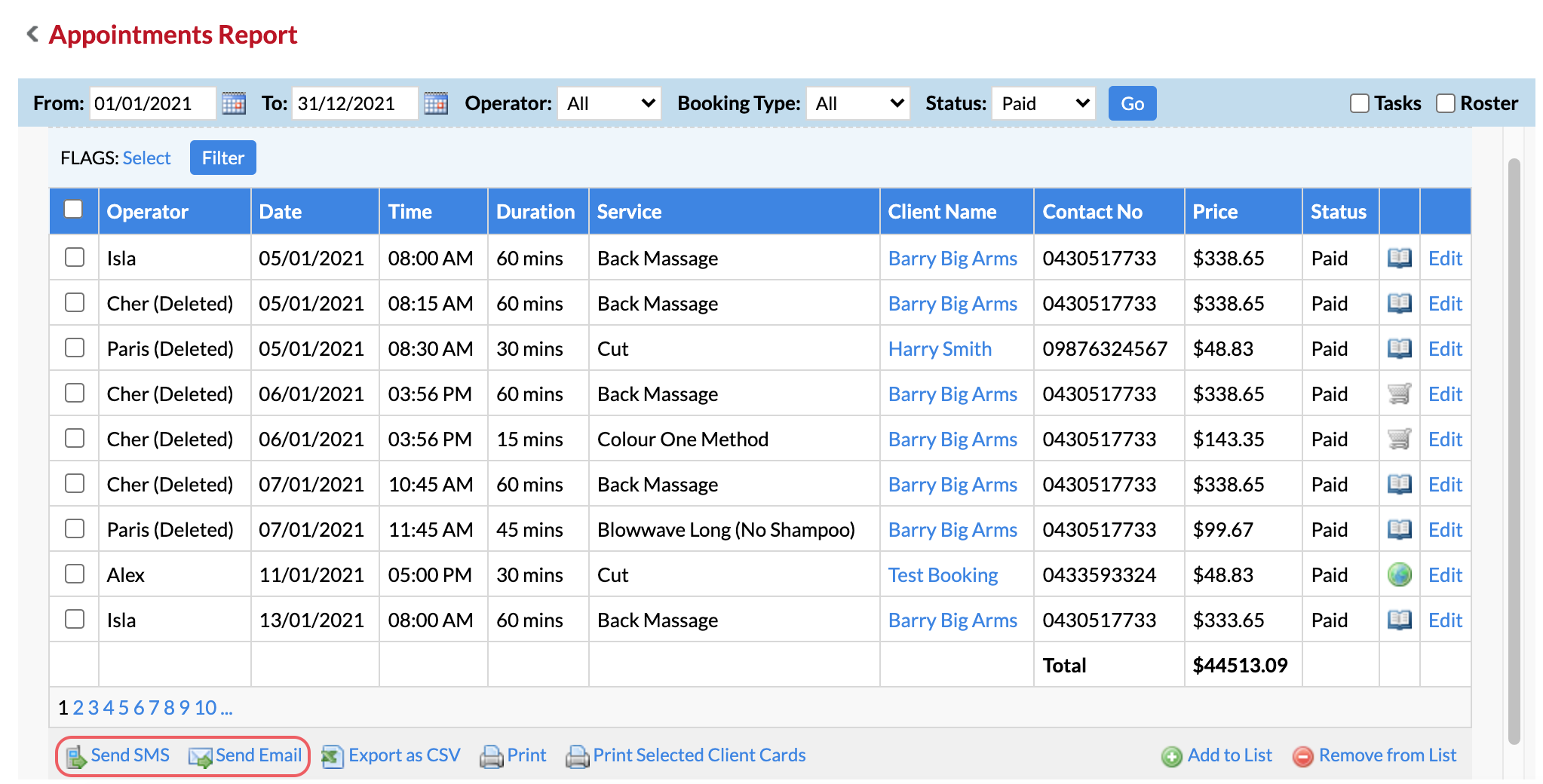Open the Test Booking client link
The image size is (1543, 784).
pyautogui.click(x=943, y=575)
